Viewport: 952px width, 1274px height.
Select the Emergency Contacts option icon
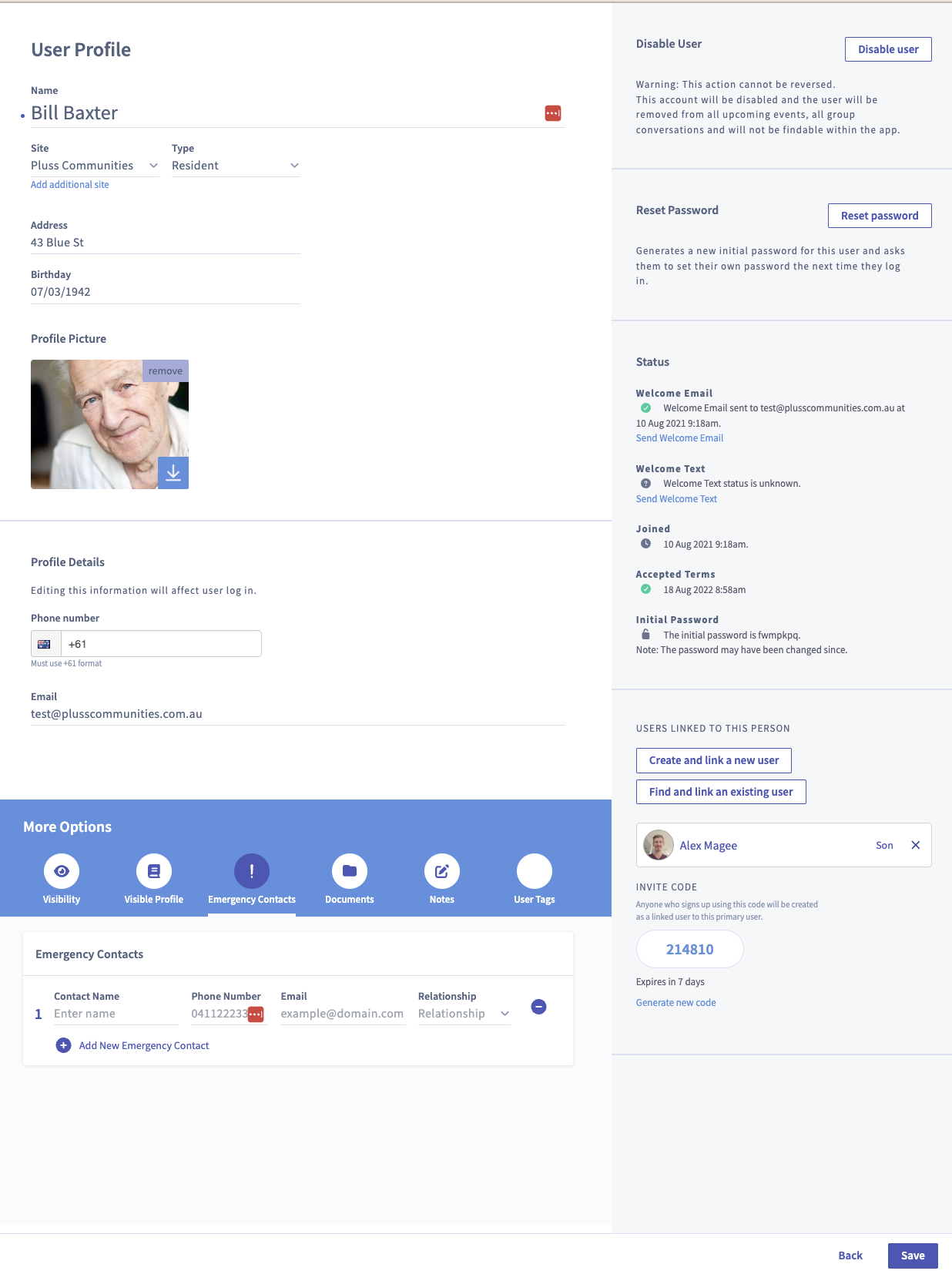pos(252,871)
